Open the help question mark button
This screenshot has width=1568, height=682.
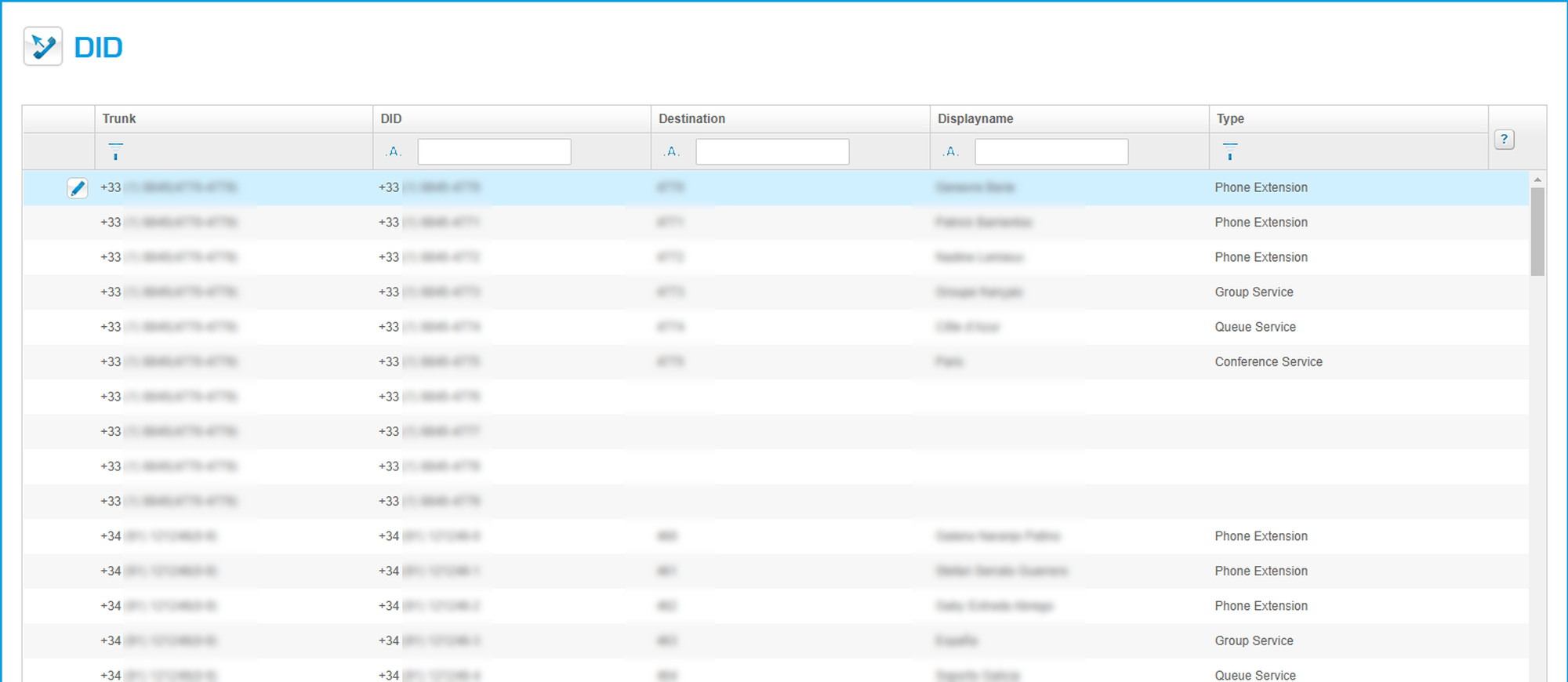(1504, 140)
